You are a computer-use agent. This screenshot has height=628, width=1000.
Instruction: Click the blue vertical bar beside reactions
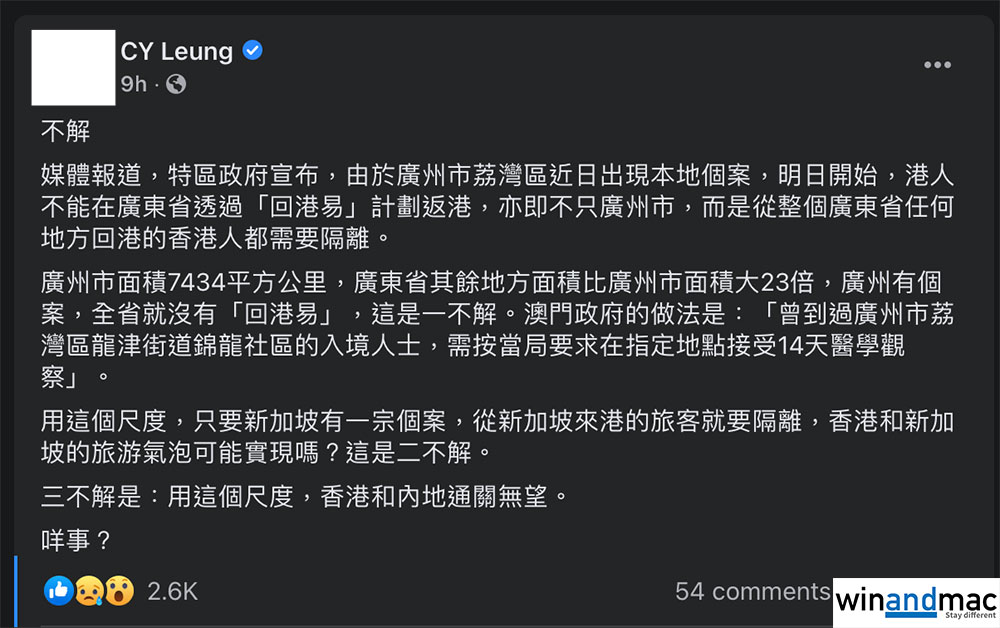coord(16,592)
